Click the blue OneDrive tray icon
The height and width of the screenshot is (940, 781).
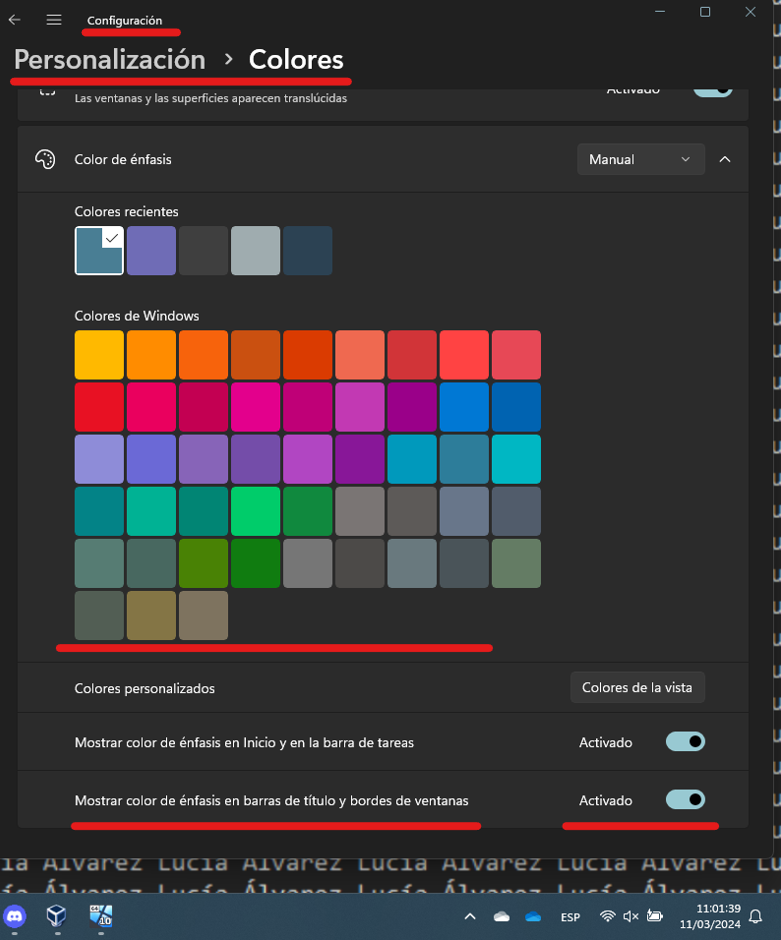pyautogui.click(x=533, y=916)
